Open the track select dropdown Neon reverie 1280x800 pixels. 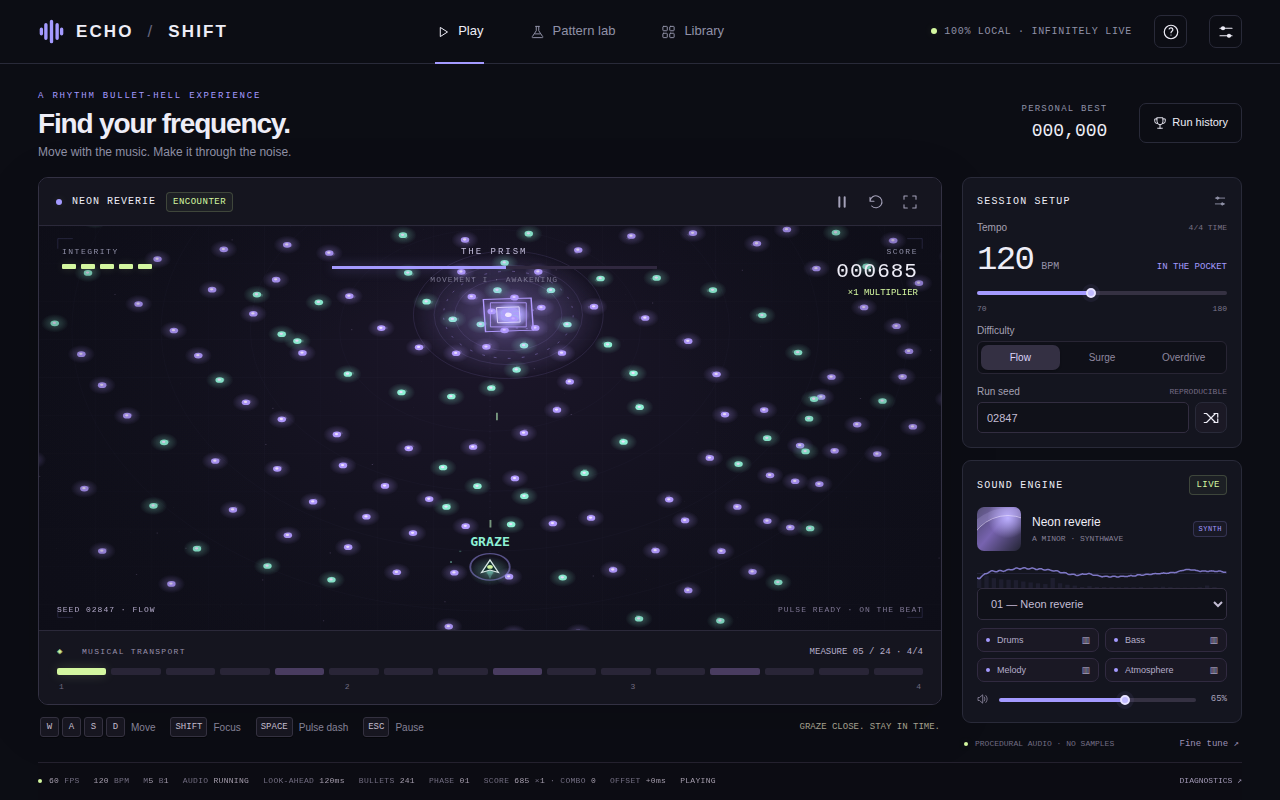click(1102, 604)
